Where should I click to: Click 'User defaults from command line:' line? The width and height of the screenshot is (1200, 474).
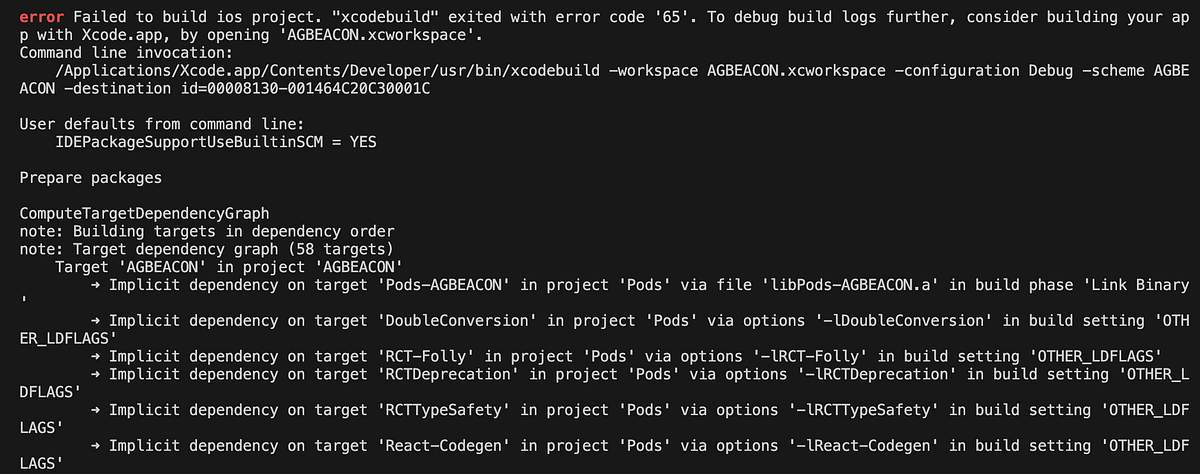161,125
